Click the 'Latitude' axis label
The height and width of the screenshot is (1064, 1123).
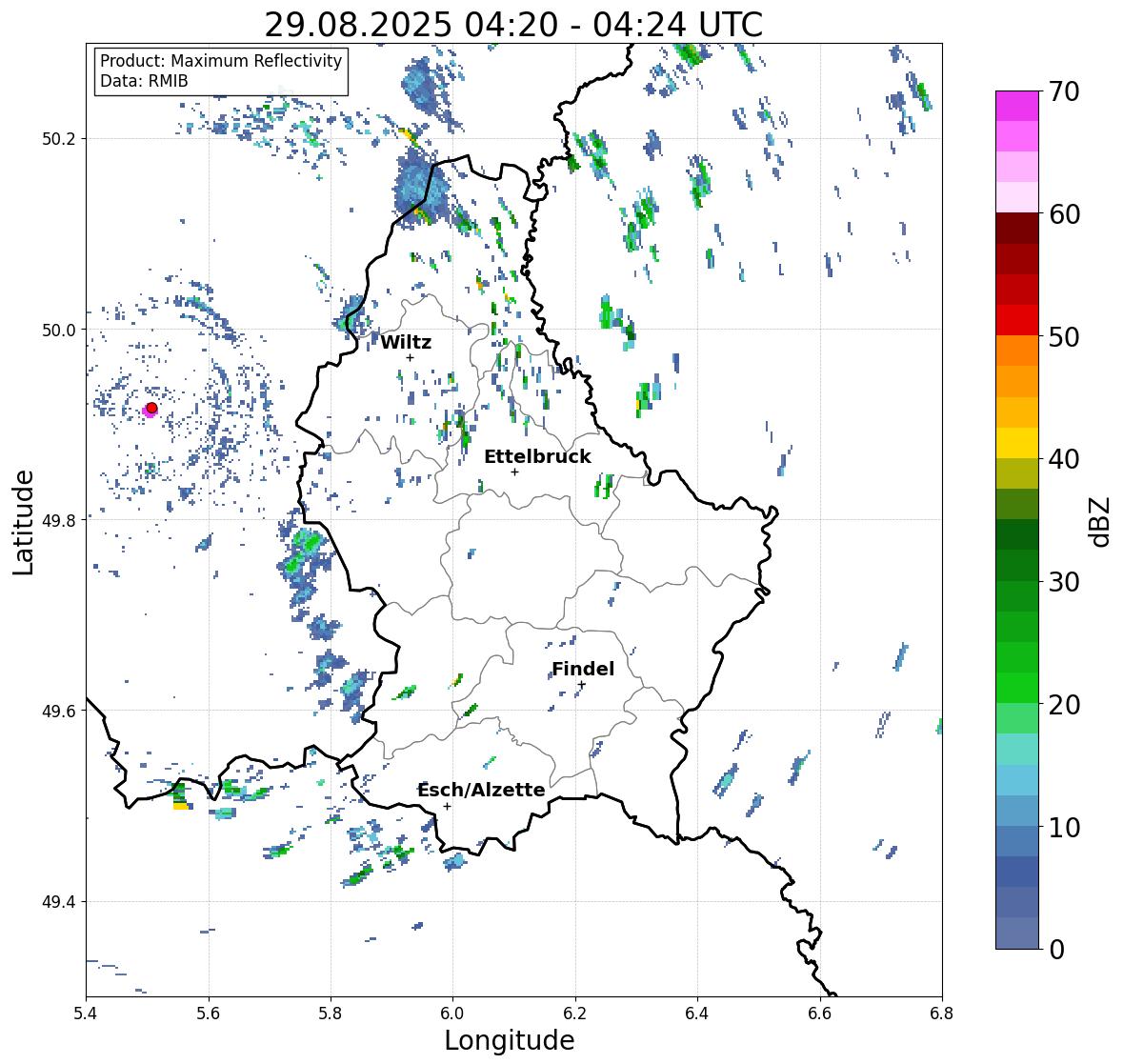(x=23, y=522)
